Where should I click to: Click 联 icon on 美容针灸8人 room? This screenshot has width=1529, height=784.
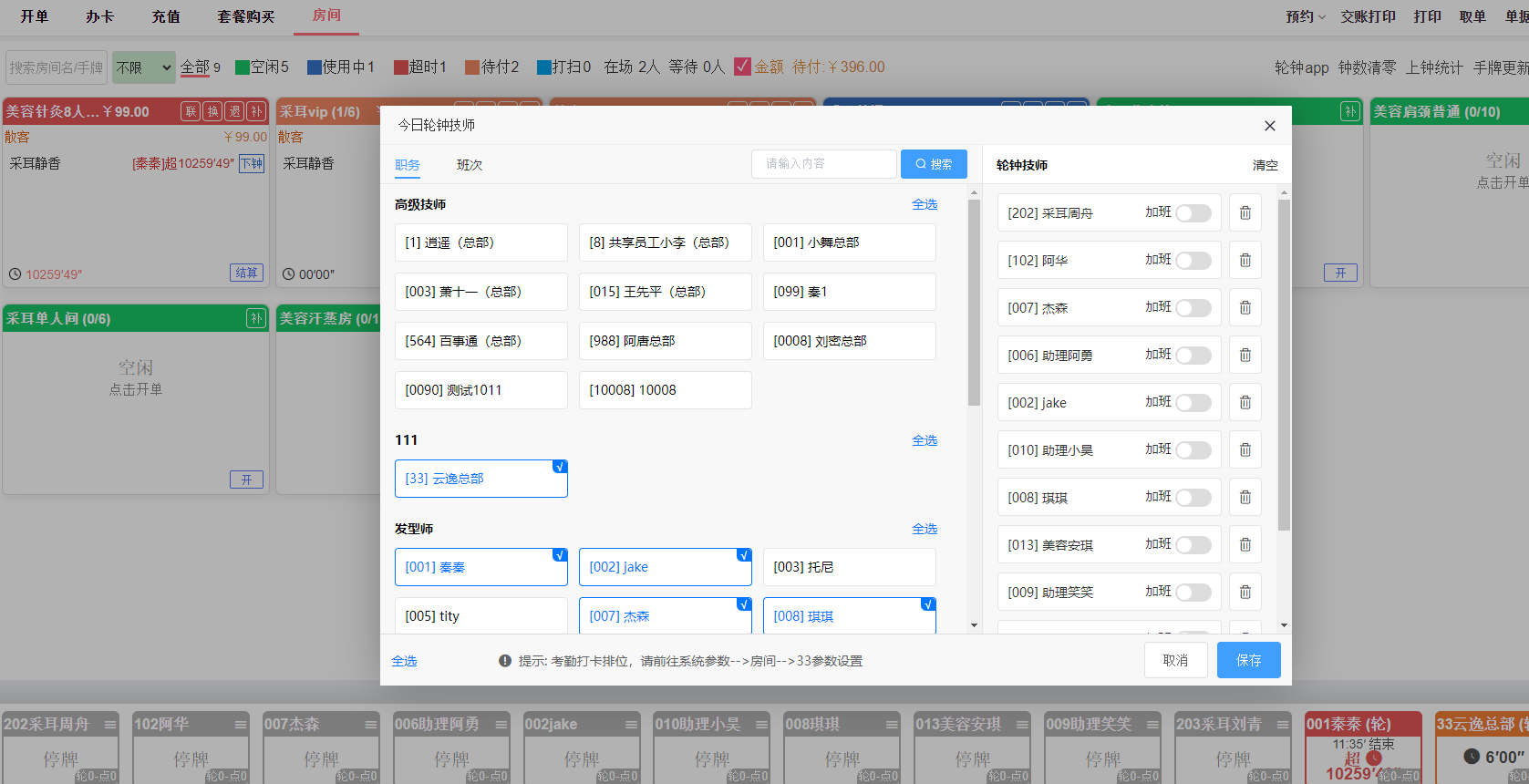191,111
